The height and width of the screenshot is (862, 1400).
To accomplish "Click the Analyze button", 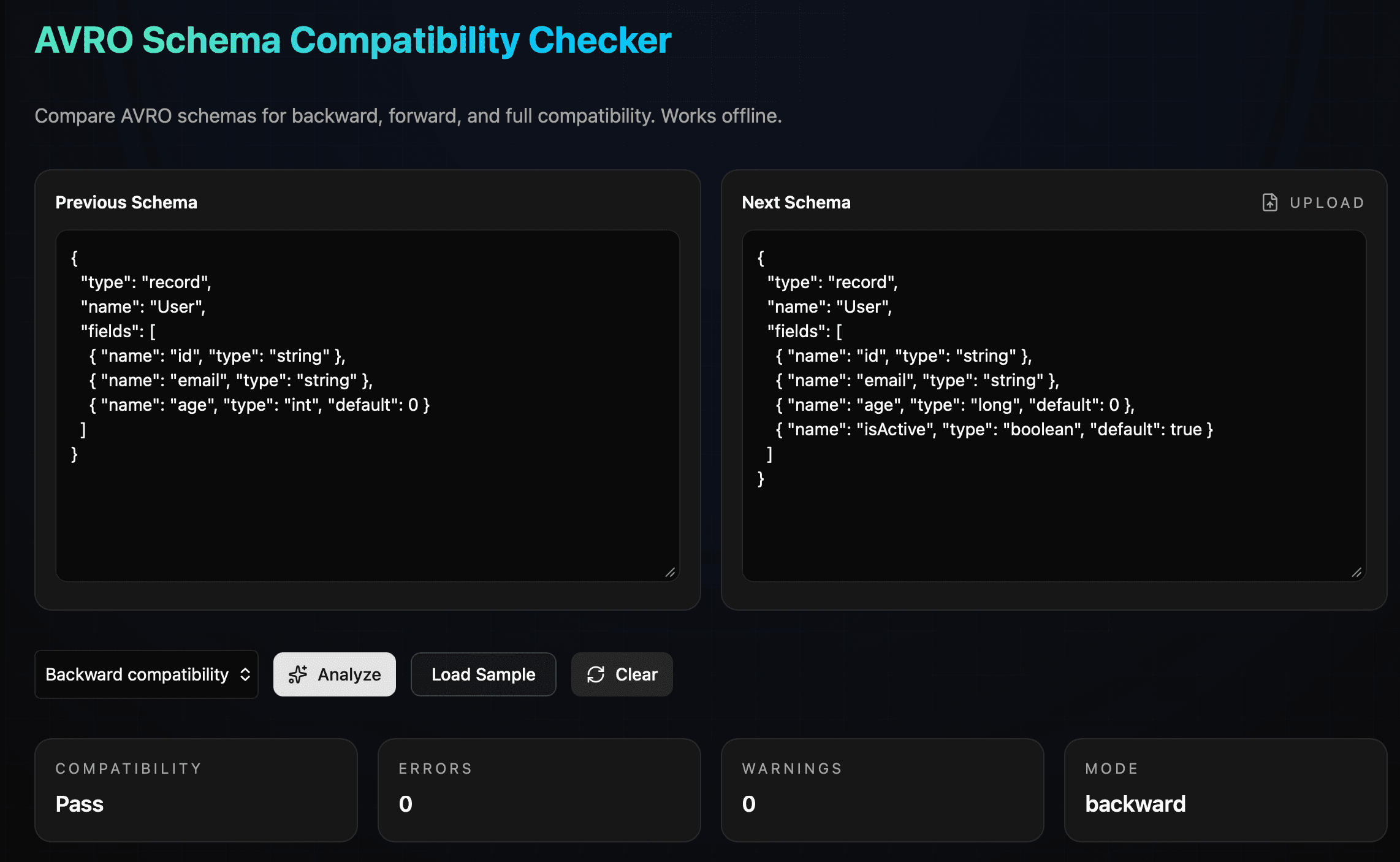I will coord(335,674).
